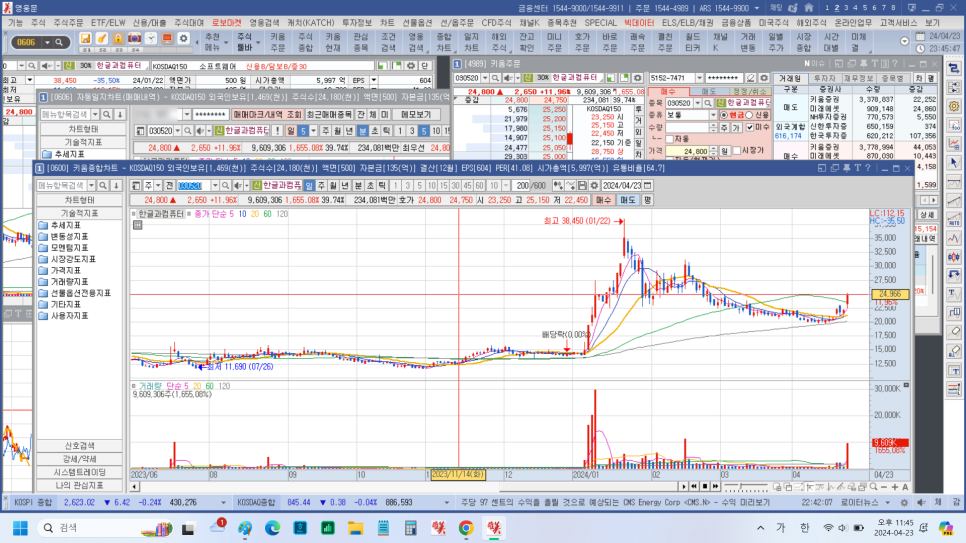Click the clock icon in main toolbar
Screen dimensions: 966x543
(151, 39)
